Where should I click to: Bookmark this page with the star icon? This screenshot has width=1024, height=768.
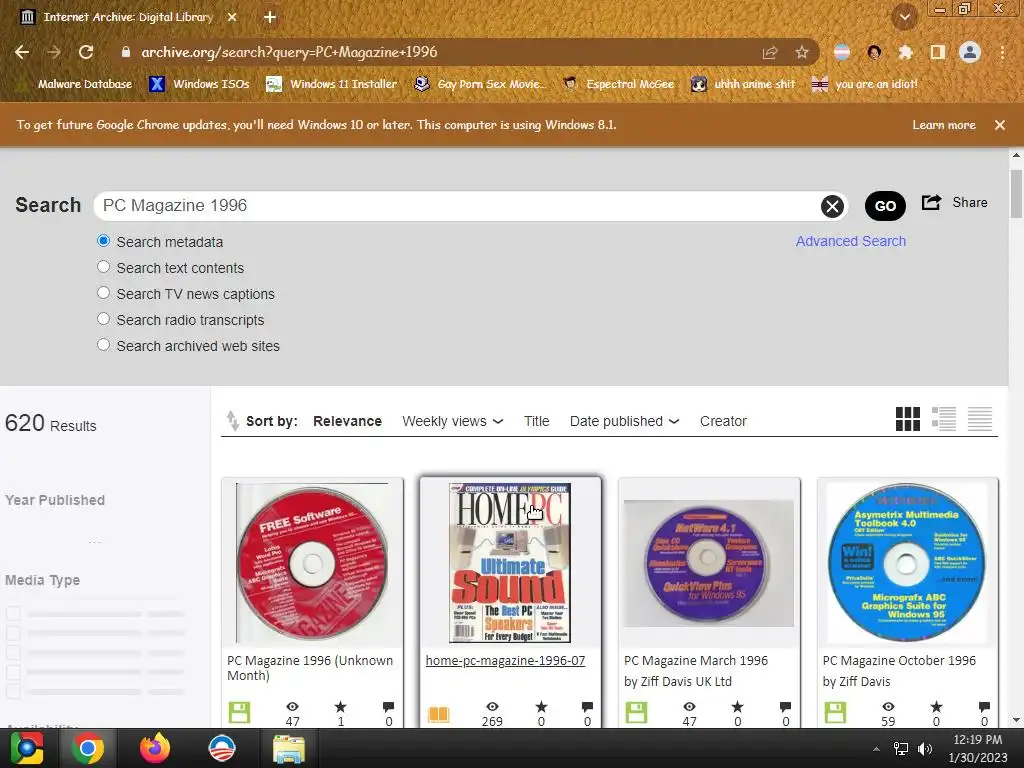pos(802,52)
